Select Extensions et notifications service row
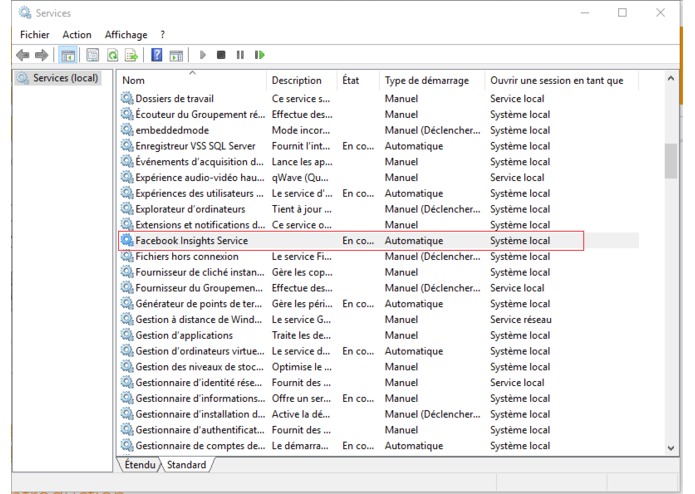 point(200,225)
